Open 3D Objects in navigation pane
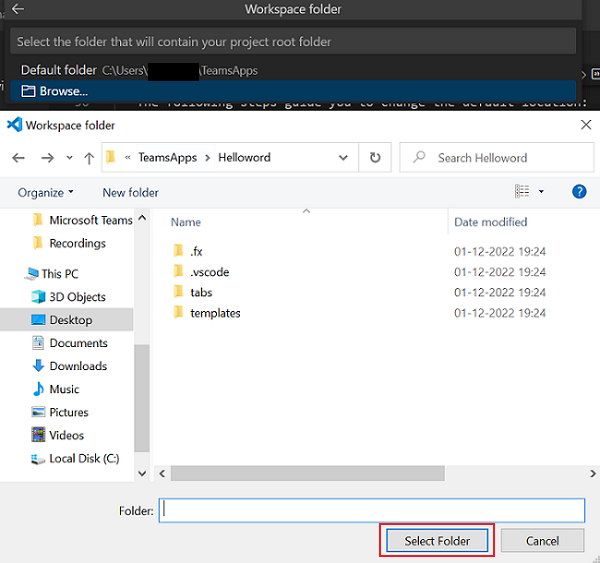Image resolution: width=600 pixels, height=563 pixels. click(68, 297)
